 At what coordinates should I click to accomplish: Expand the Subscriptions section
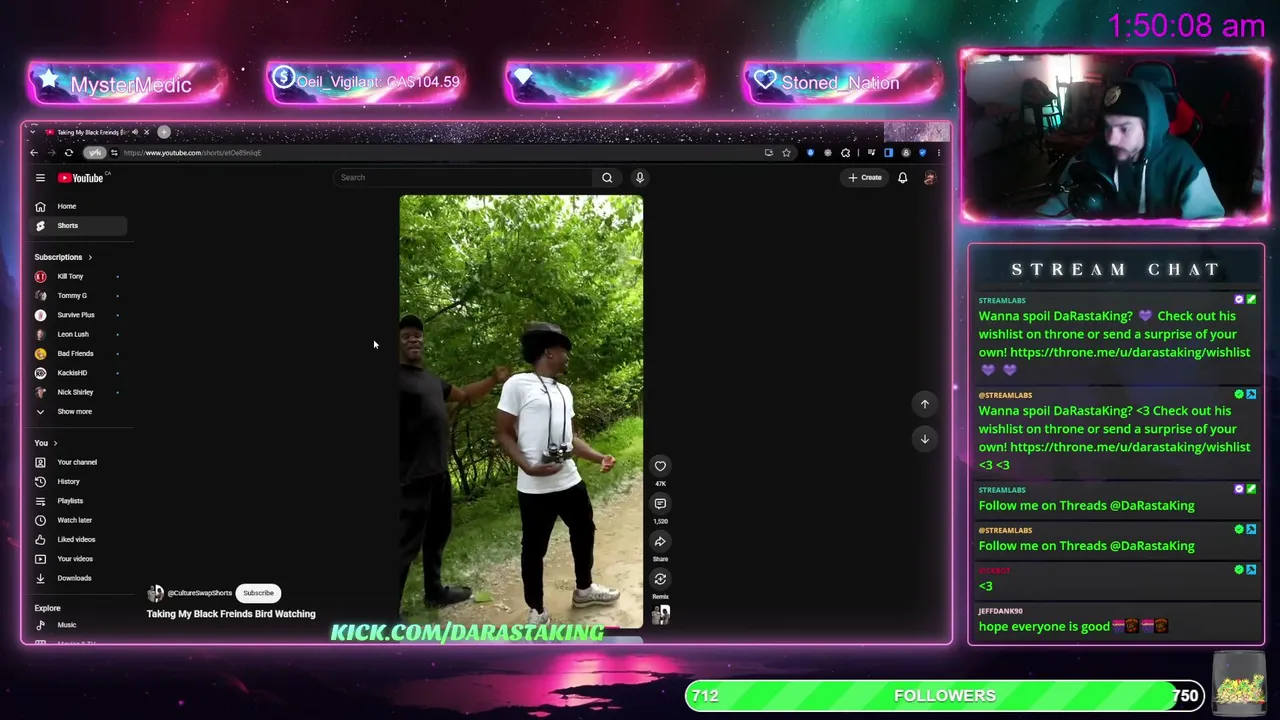coord(62,257)
